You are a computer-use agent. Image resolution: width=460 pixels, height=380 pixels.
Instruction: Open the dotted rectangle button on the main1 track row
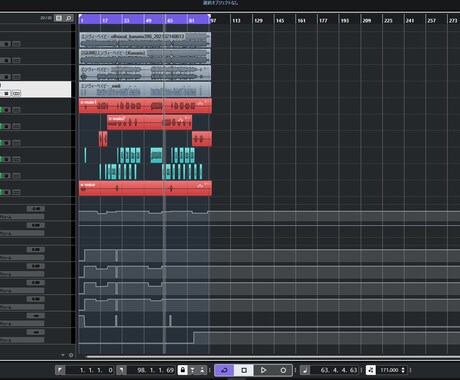16,110
